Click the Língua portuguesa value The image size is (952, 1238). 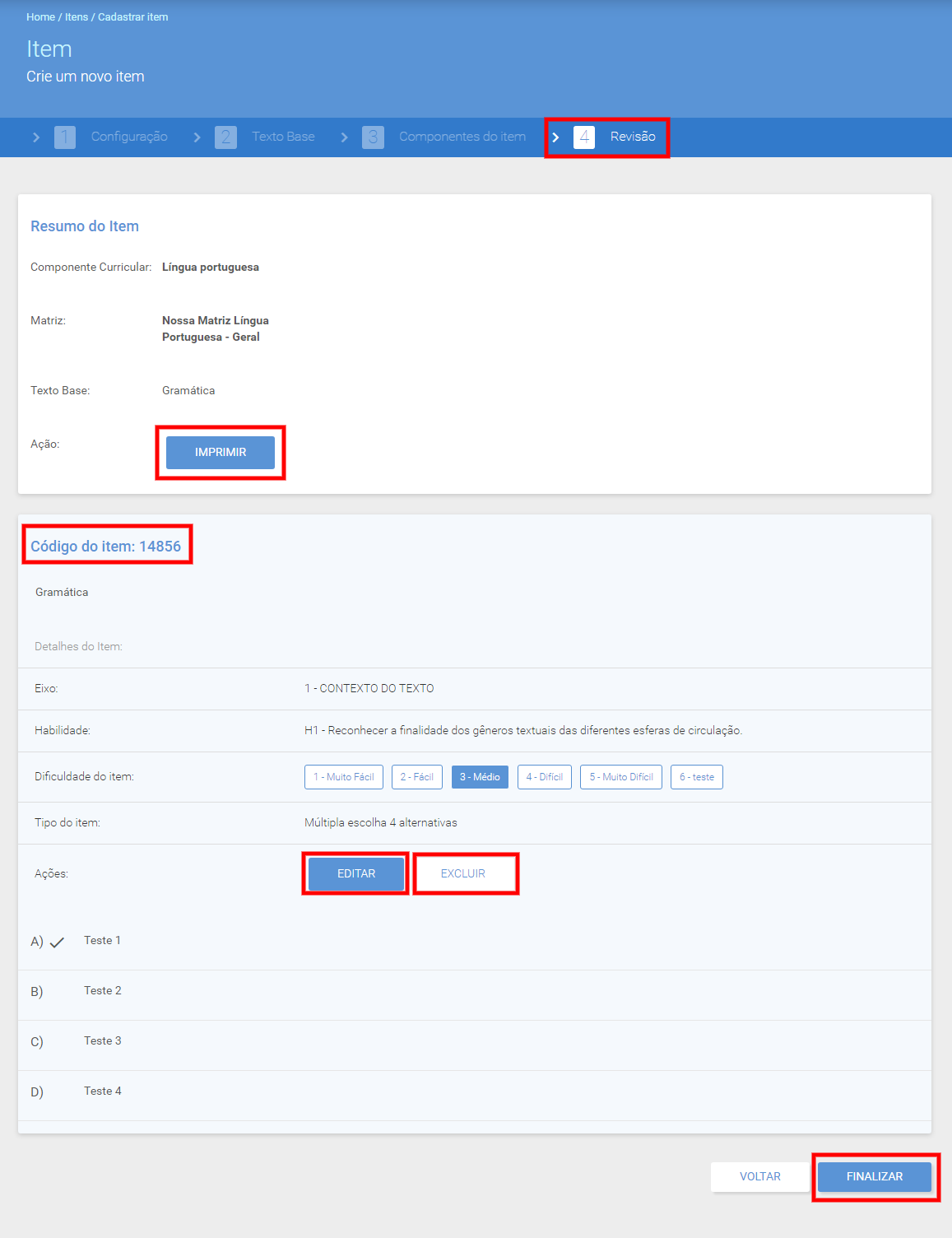(211, 268)
